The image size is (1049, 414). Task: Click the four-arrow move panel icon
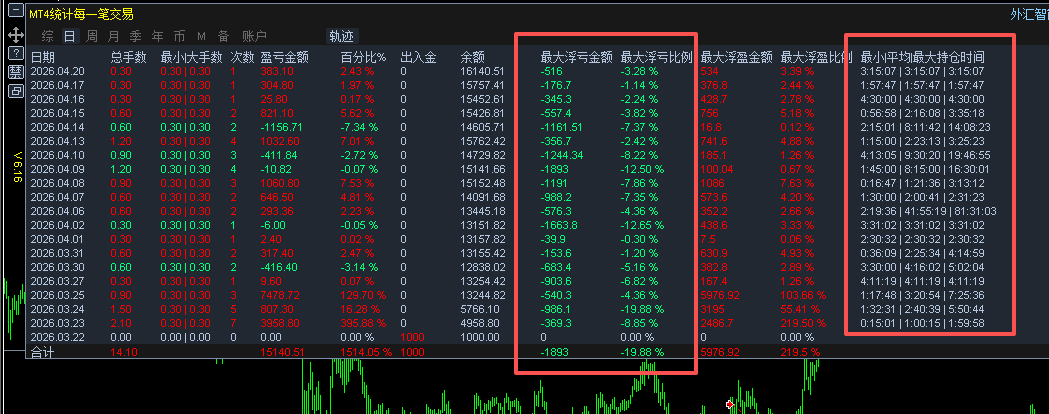click(15, 33)
